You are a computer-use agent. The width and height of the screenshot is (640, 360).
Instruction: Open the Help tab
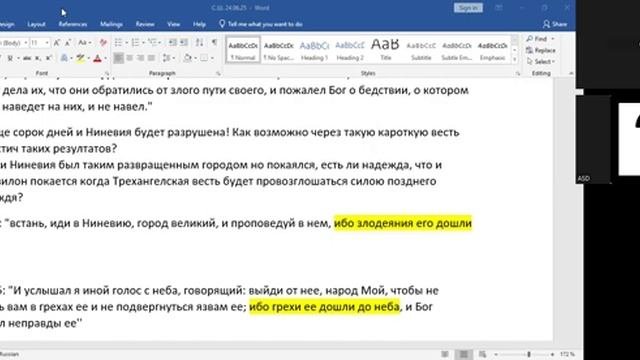199,24
